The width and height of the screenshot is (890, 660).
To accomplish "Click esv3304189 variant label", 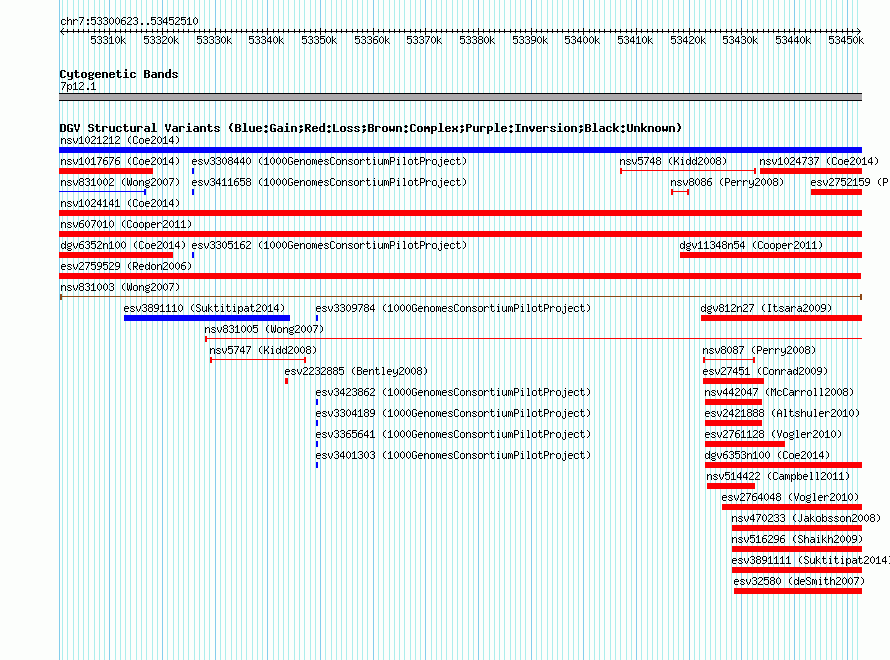I will click(453, 413).
